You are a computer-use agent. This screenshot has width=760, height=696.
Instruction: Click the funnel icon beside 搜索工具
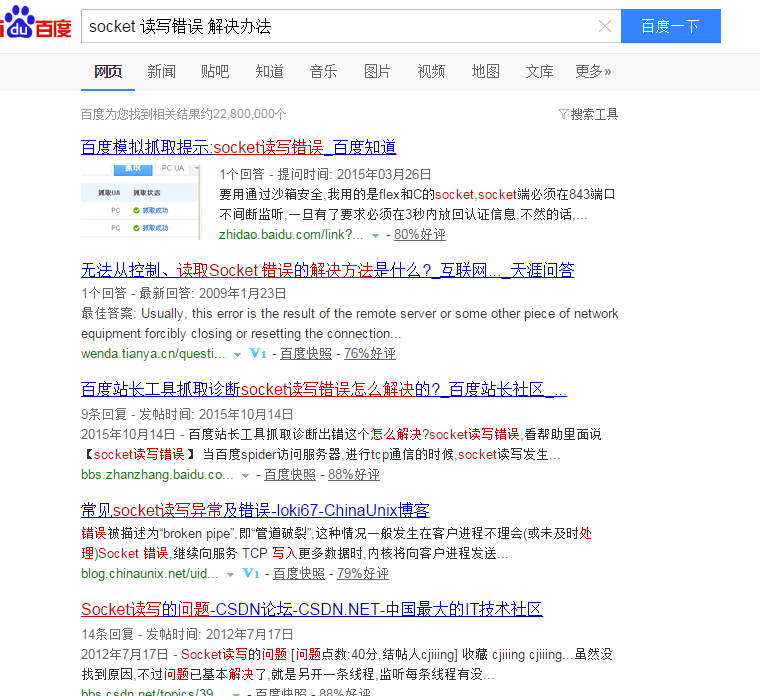563,114
